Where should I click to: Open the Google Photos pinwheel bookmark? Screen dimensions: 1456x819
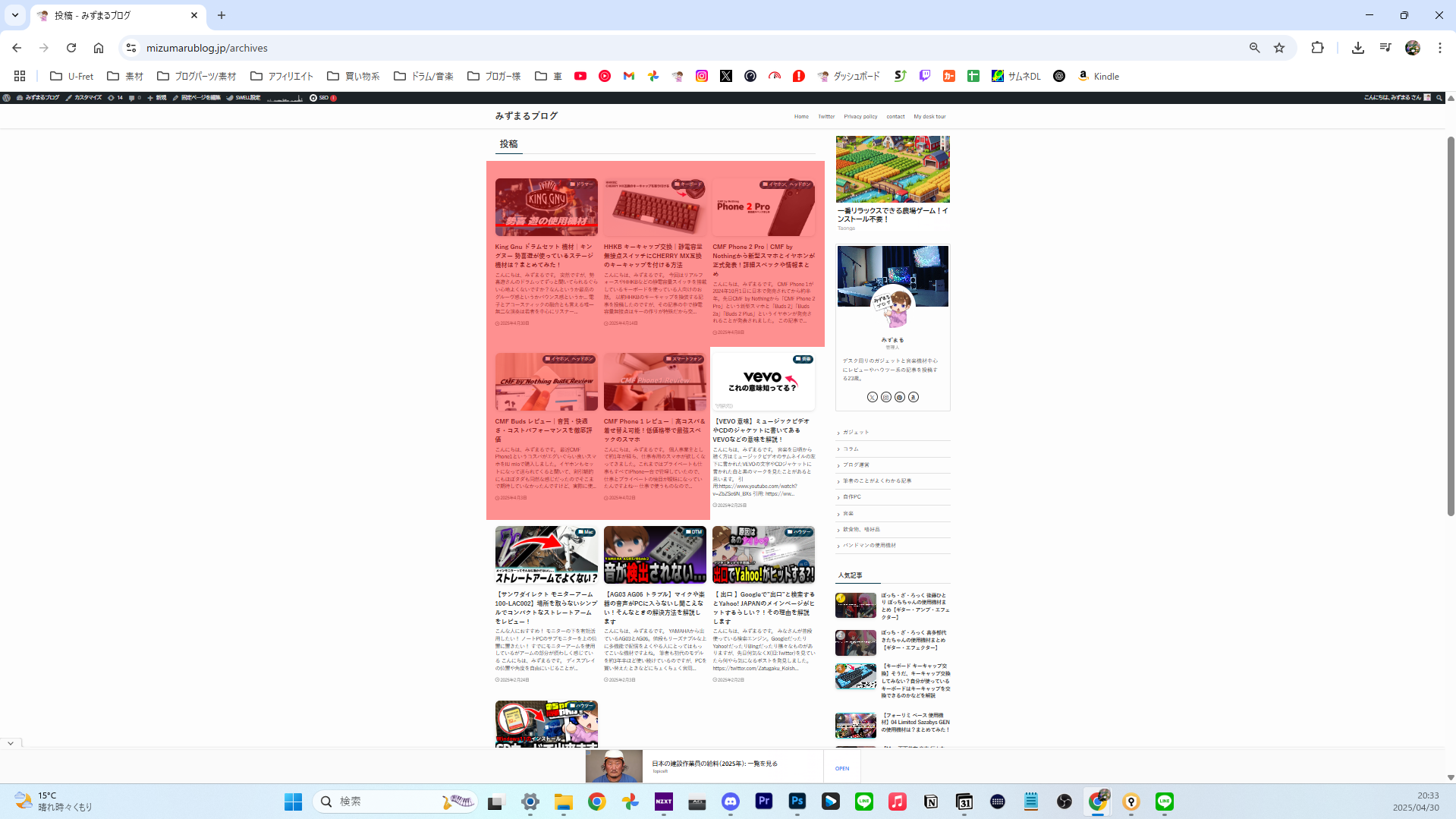click(653, 76)
